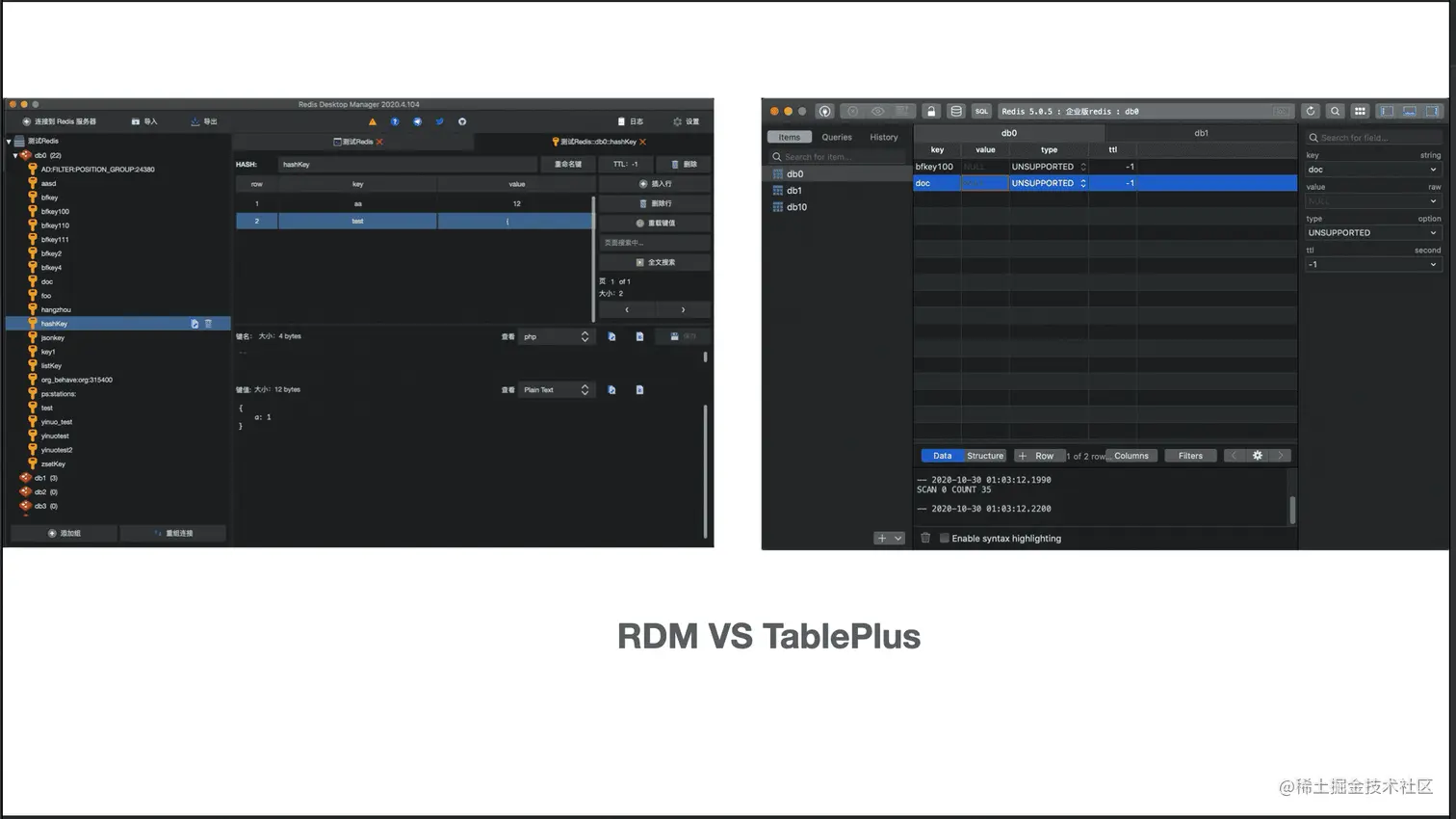Click the 插入行 add row button

click(655, 183)
